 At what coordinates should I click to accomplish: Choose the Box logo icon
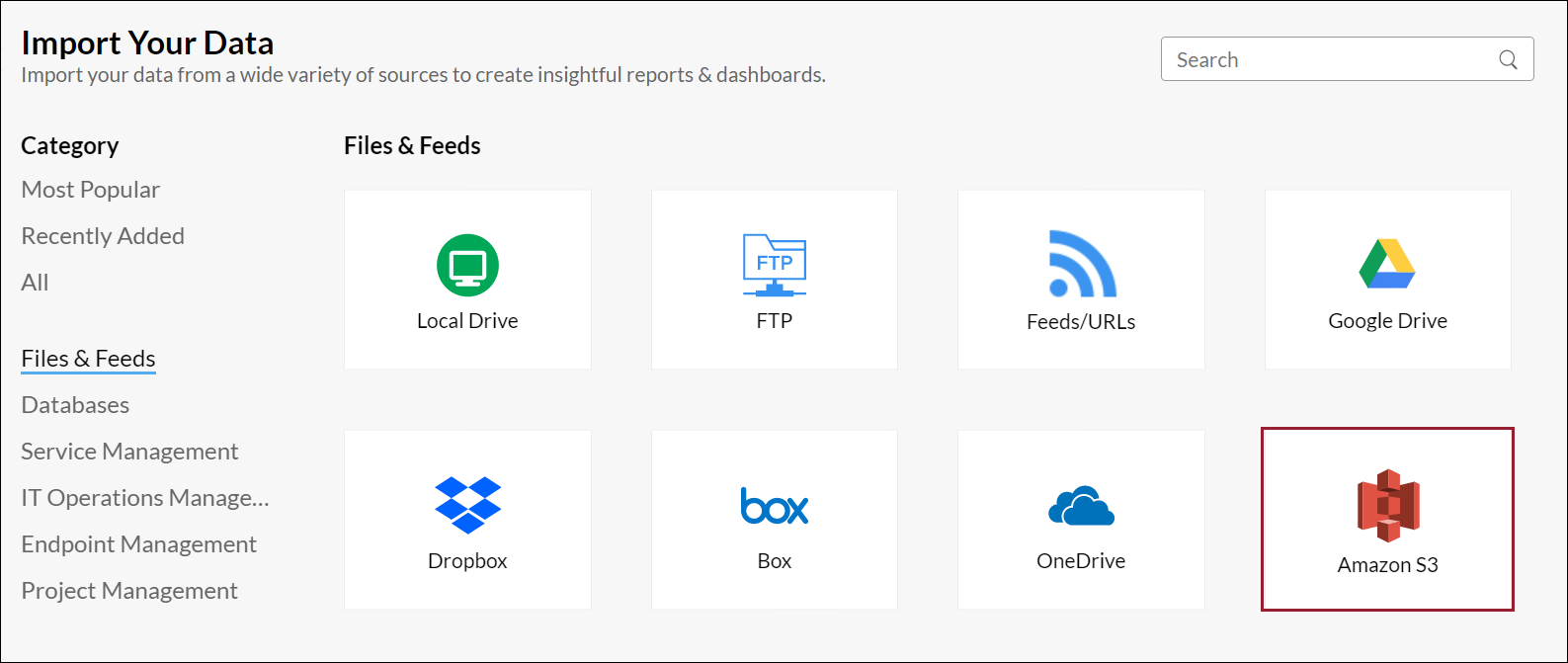point(775,505)
